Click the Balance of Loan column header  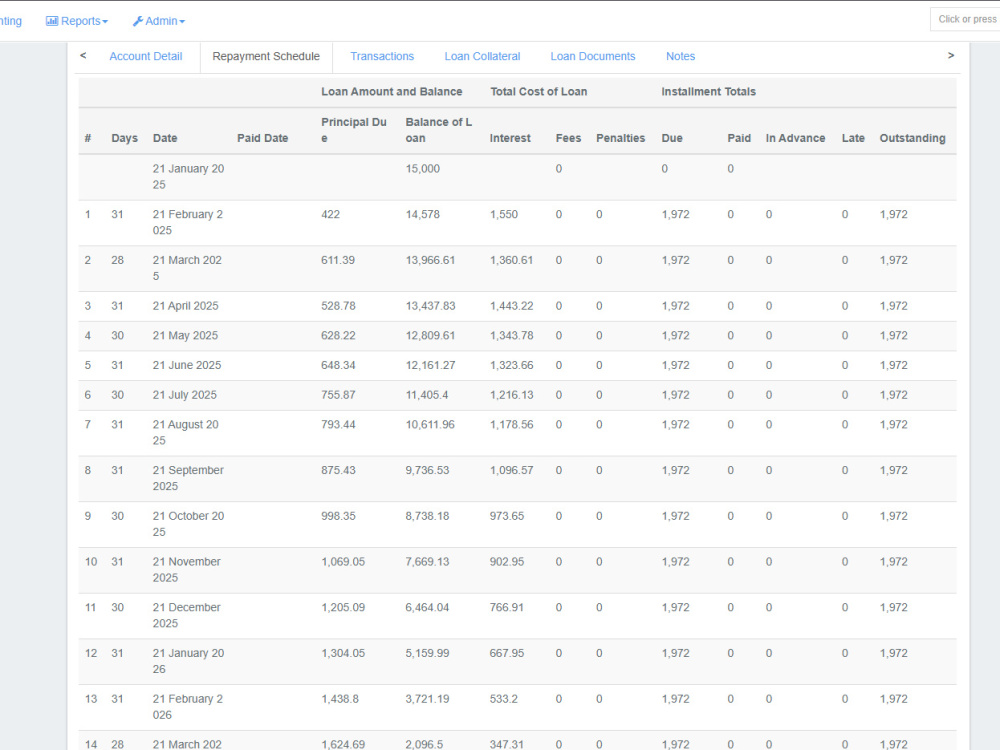[x=439, y=130]
